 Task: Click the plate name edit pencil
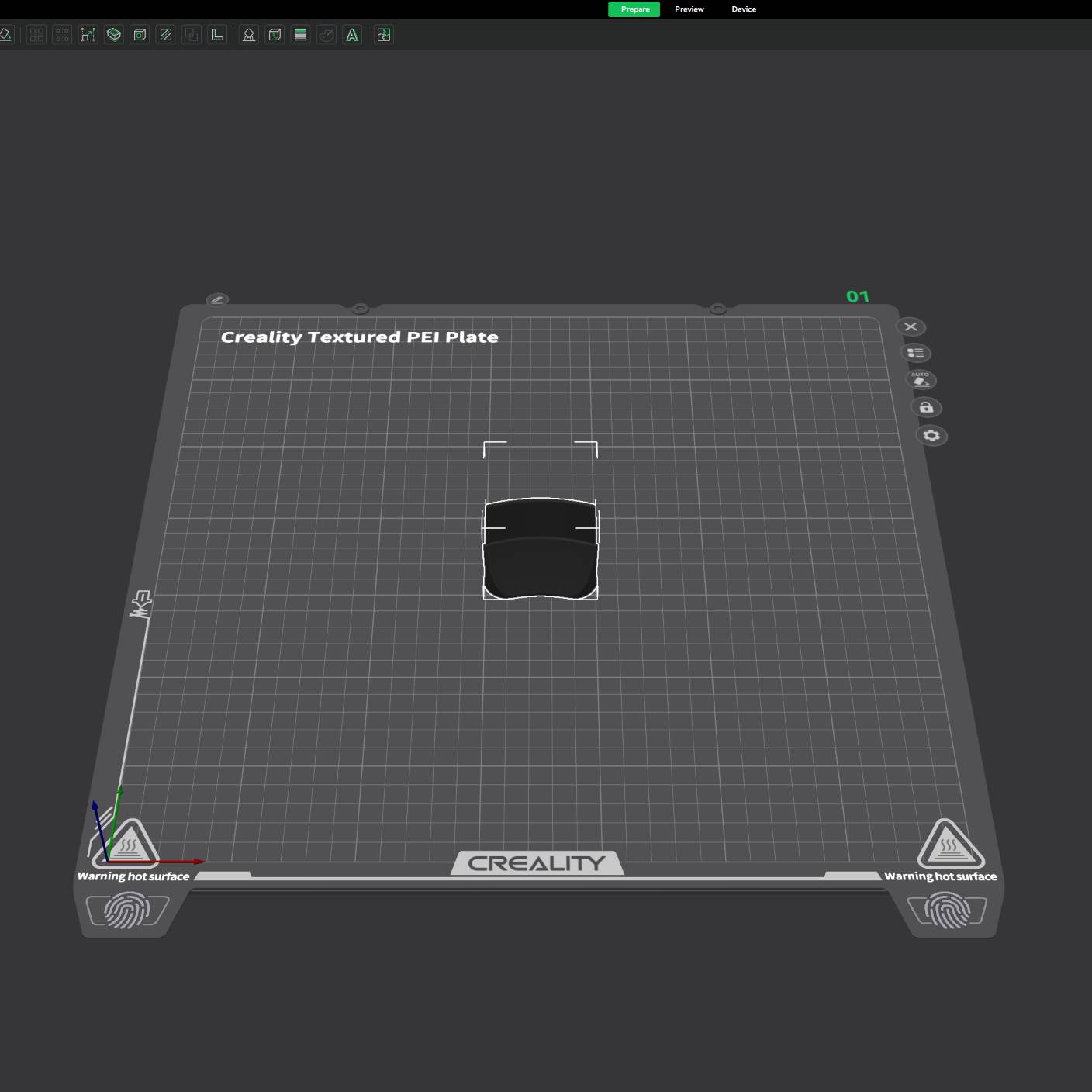click(x=217, y=299)
